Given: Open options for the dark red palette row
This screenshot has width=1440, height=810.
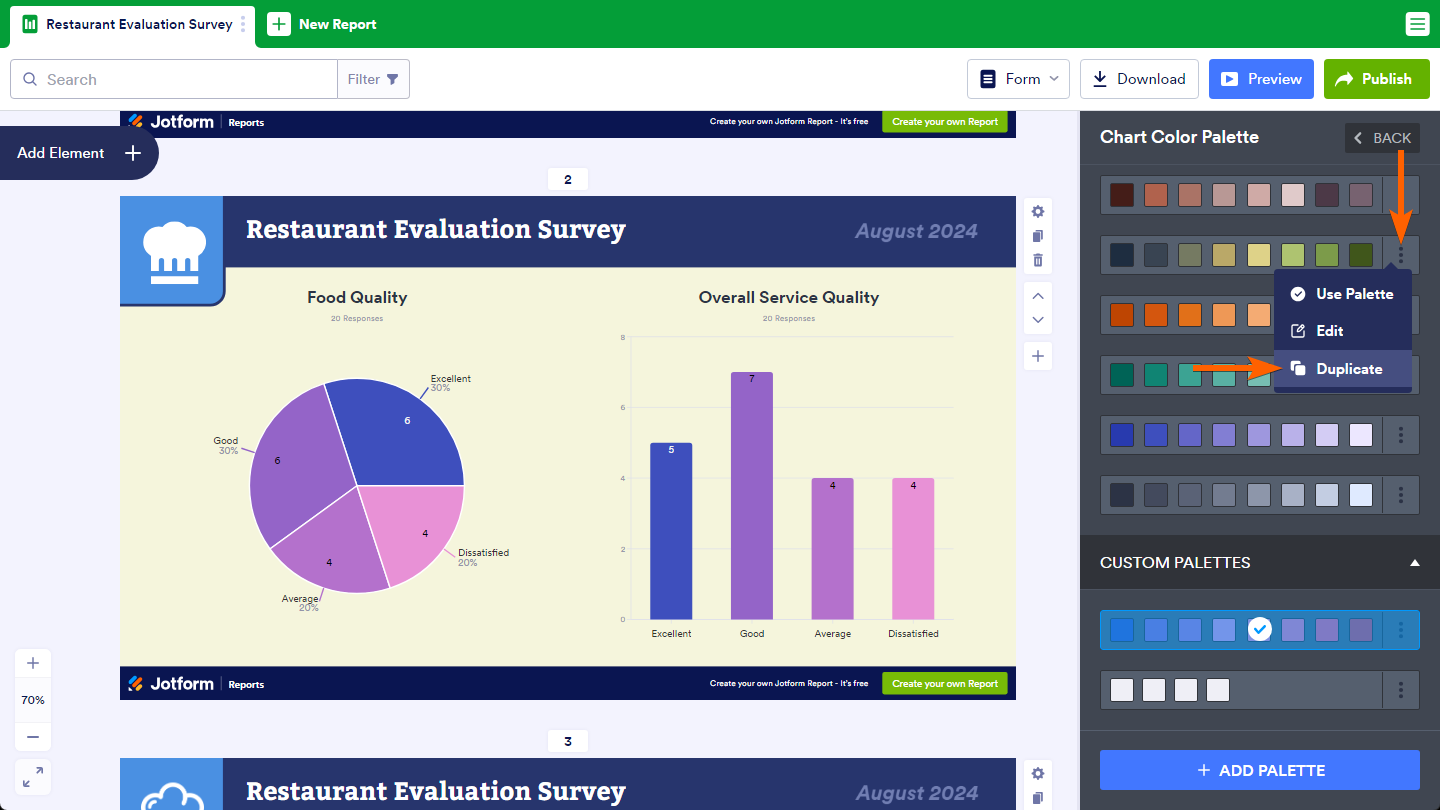Looking at the screenshot, I should pos(1401,195).
